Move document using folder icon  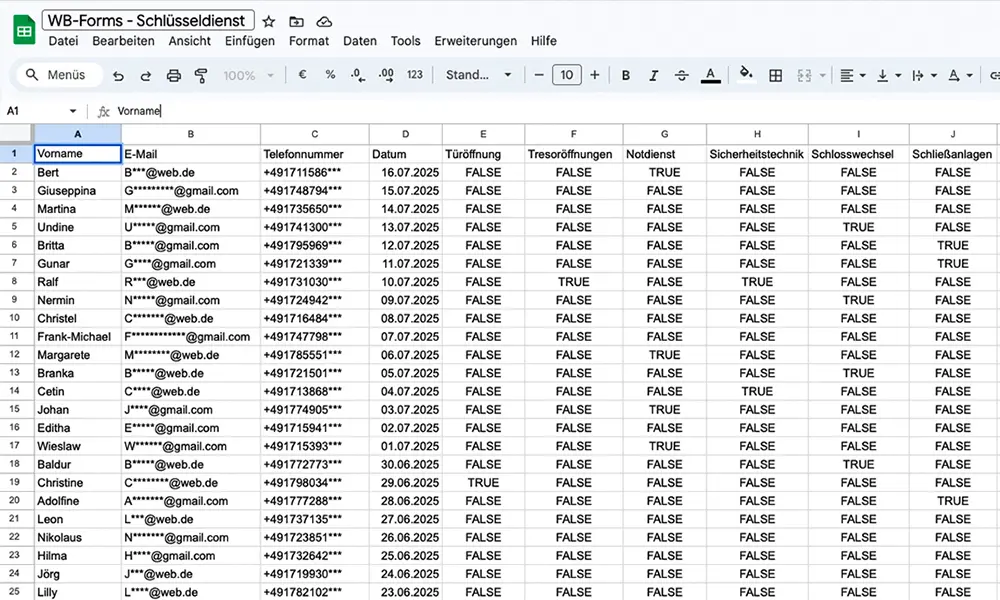pos(296,22)
